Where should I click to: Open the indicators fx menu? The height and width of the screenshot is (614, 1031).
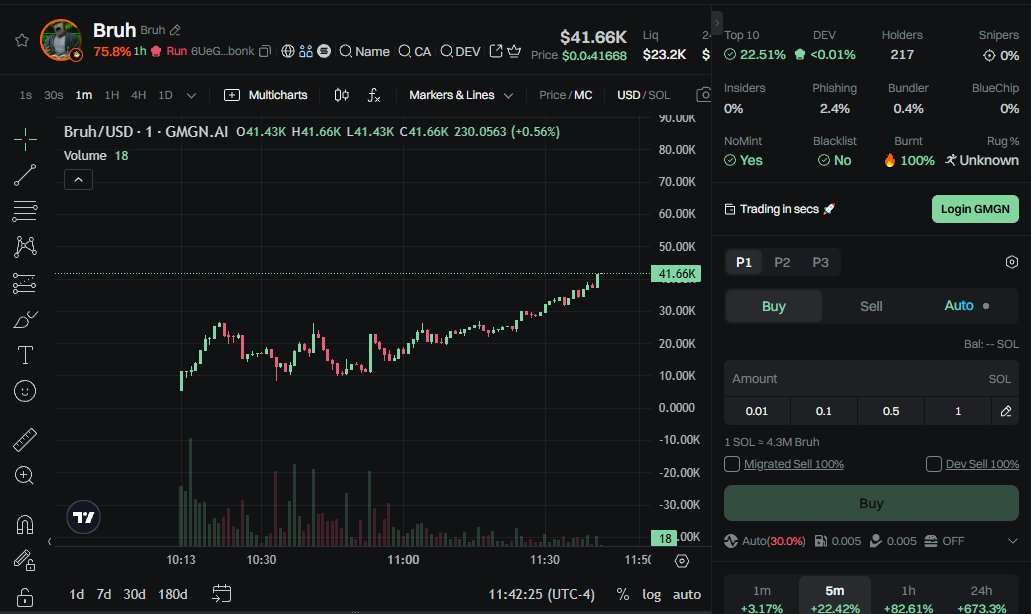click(x=373, y=95)
